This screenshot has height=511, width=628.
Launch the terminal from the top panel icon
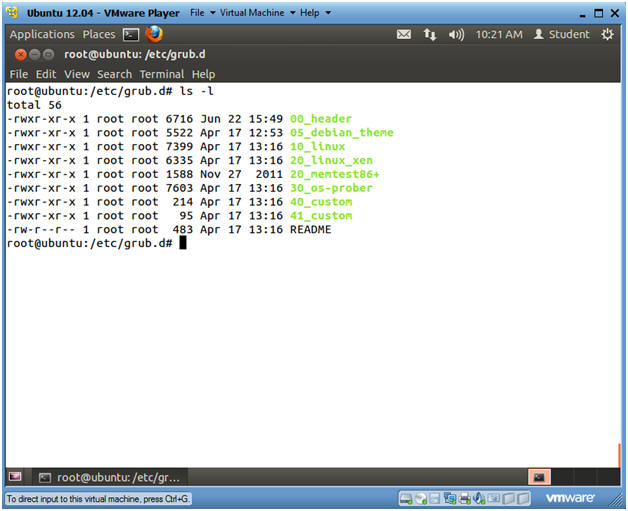pos(131,35)
